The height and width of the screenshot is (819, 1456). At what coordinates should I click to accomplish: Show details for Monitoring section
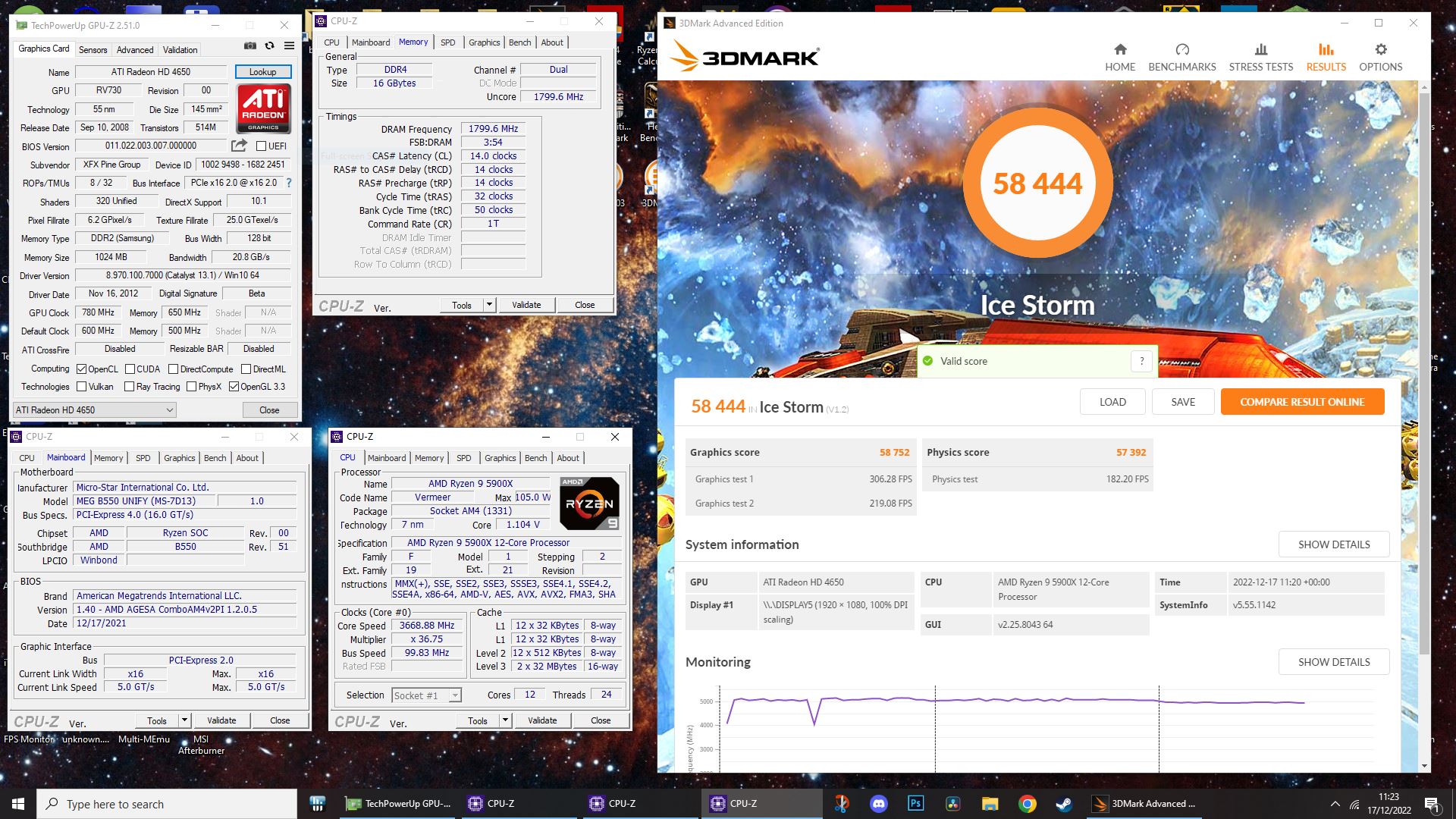[x=1334, y=662]
